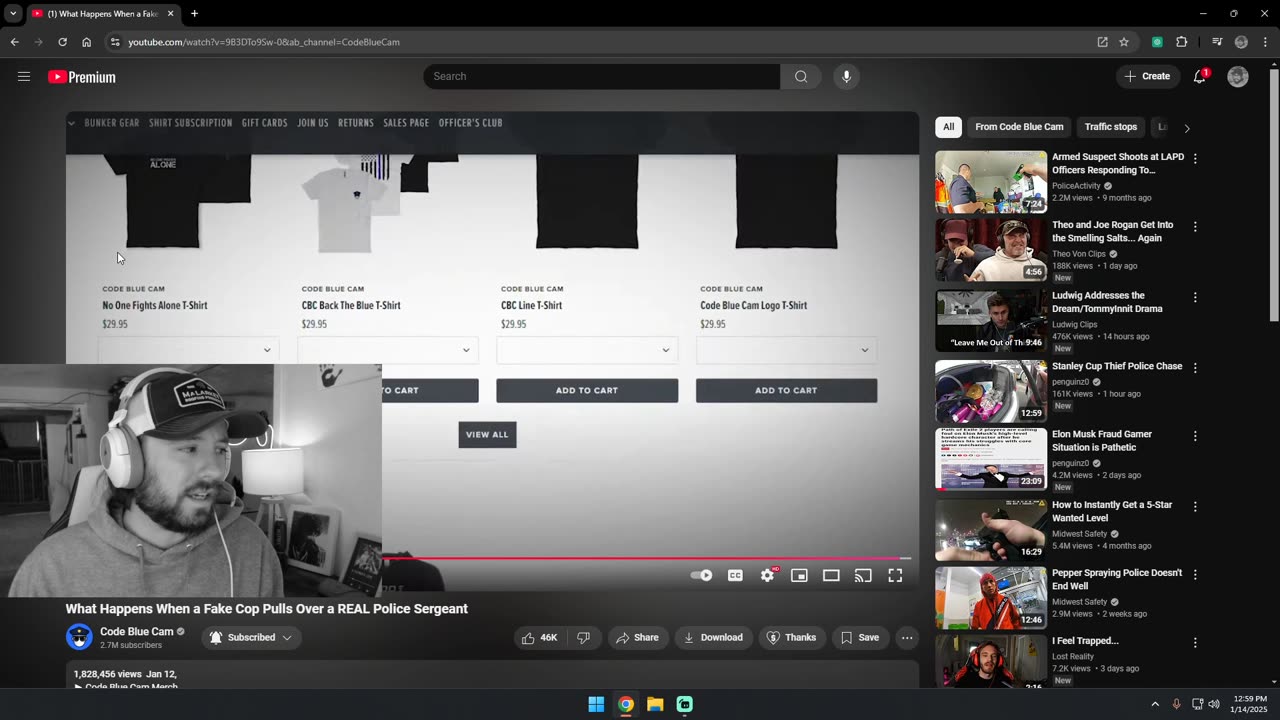Open Code Blue Cam channel name link
The width and height of the screenshot is (1280, 720).
(x=137, y=632)
